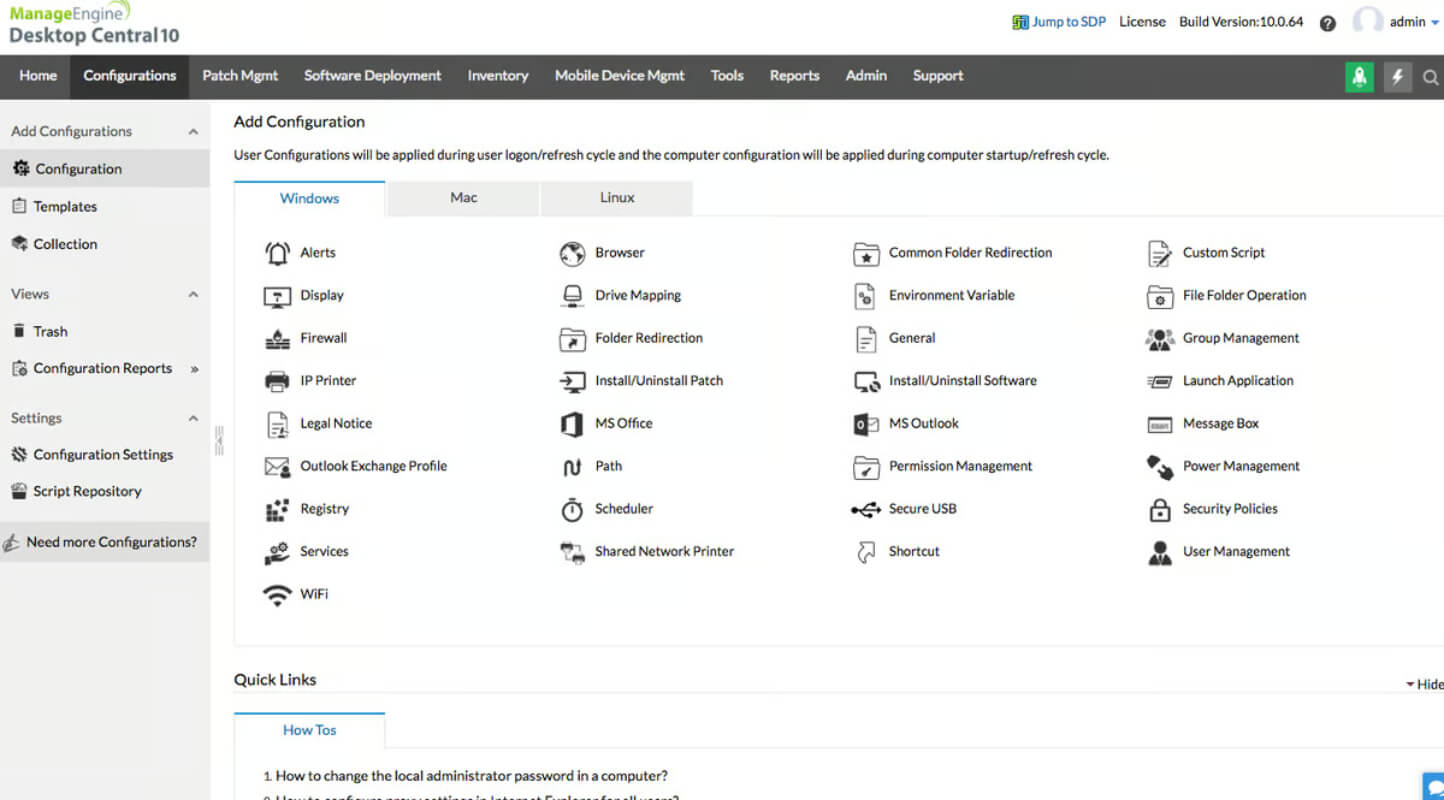Open the Patch Mgmt menu
Screen dimensions: 1444x800
tap(240, 76)
